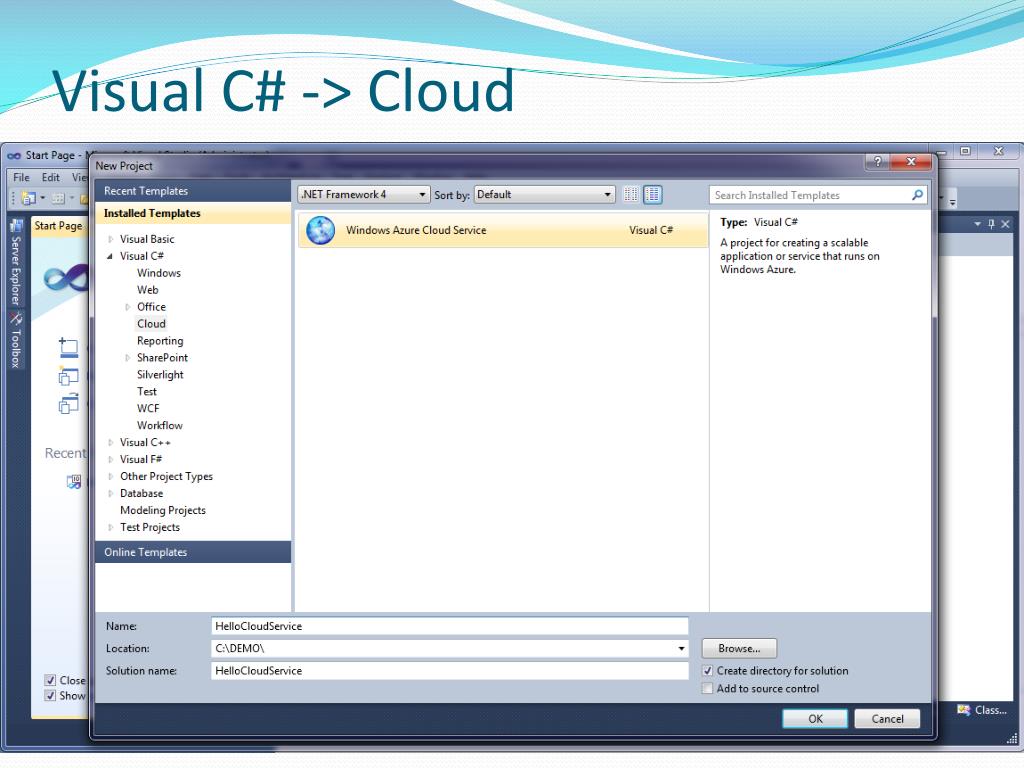This screenshot has height=768, width=1024.
Task: Toggle Create directory for solution checkbox
Action: click(x=707, y=671)
